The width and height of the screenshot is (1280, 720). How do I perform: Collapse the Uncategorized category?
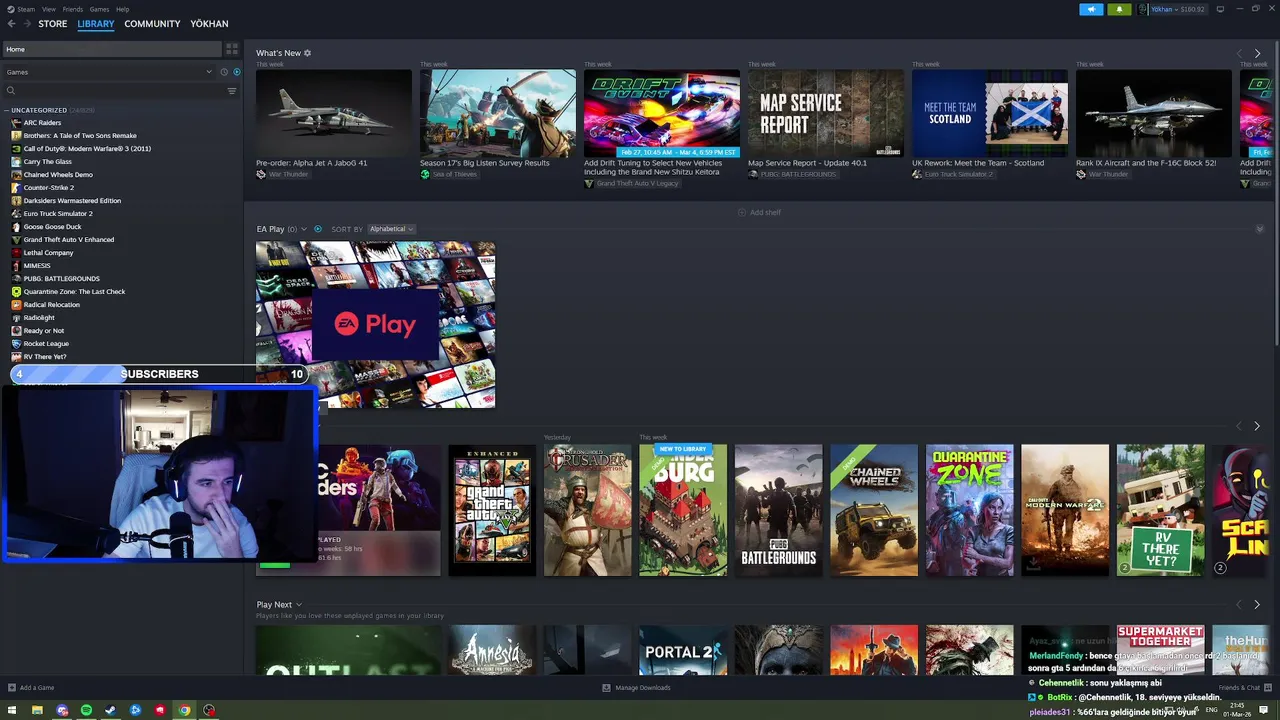[7, 110]
